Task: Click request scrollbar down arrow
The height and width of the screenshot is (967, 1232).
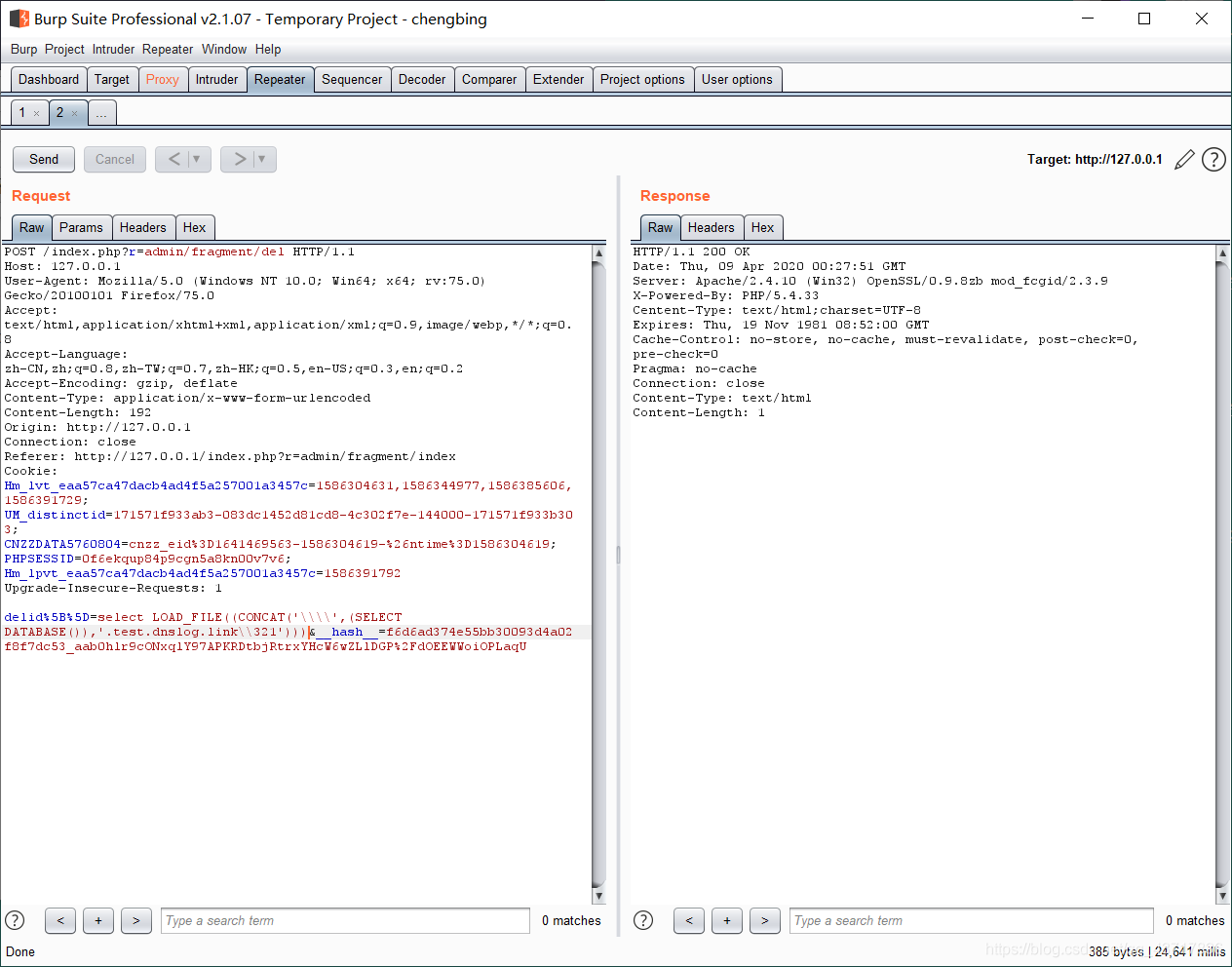Action: 598,896
